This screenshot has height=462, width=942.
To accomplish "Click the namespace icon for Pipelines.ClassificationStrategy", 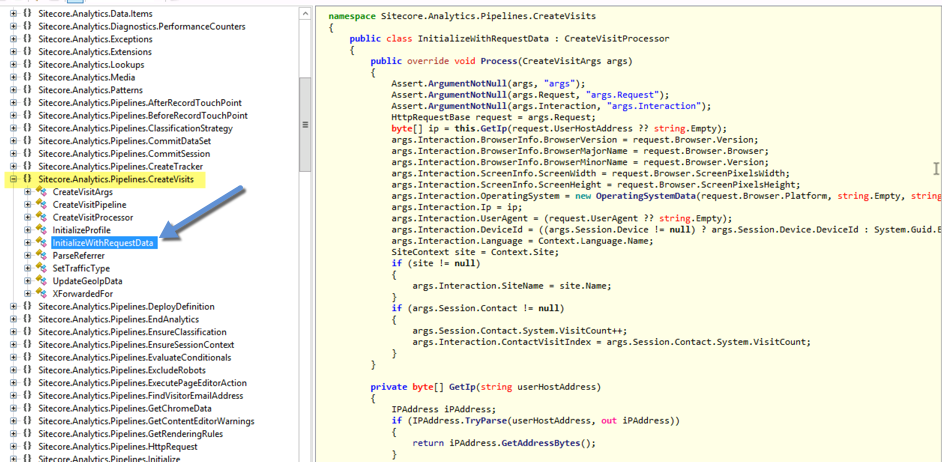I will [x=27, y=128].
